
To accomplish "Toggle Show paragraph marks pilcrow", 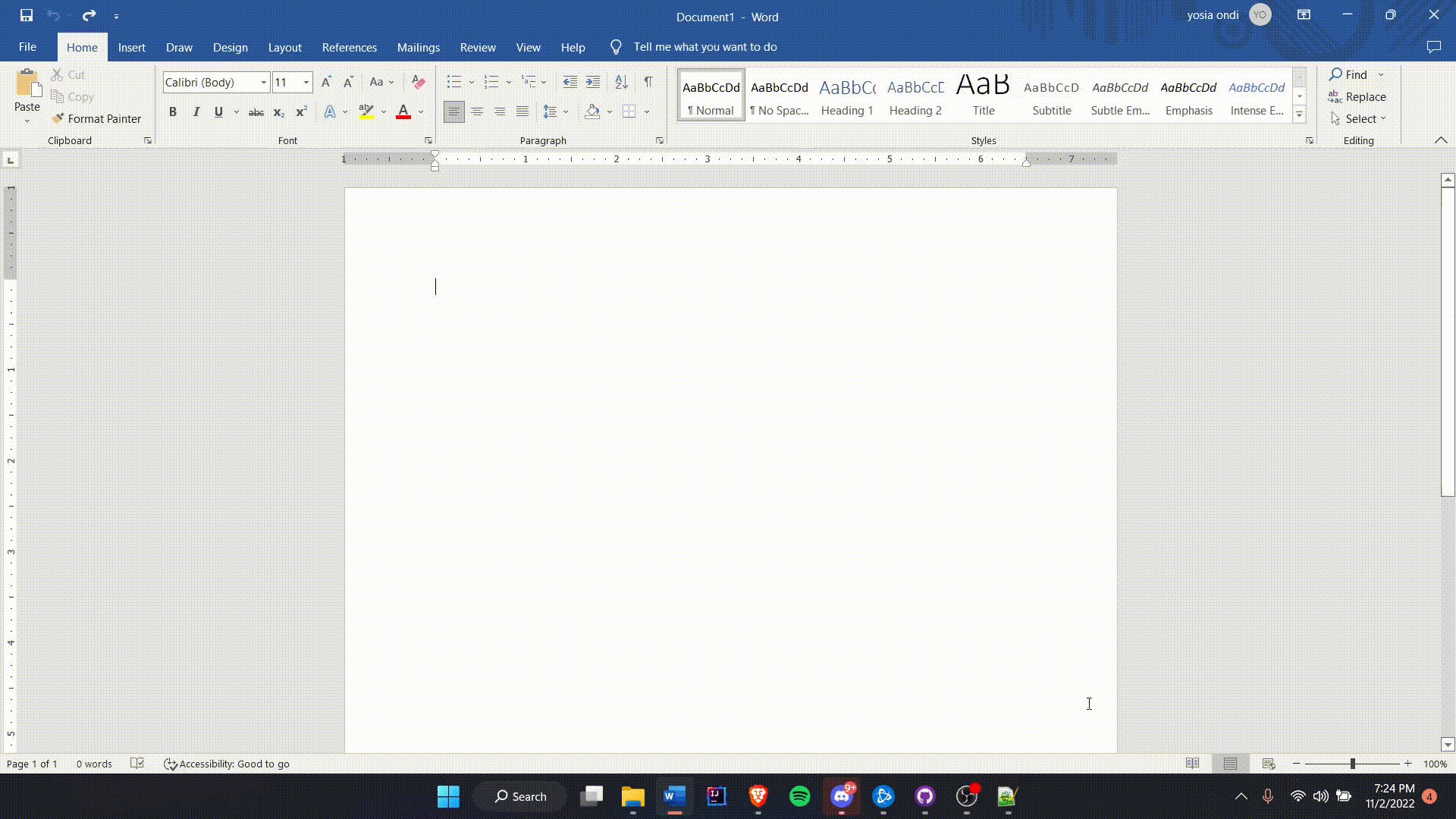I will [x=648, y=82].
